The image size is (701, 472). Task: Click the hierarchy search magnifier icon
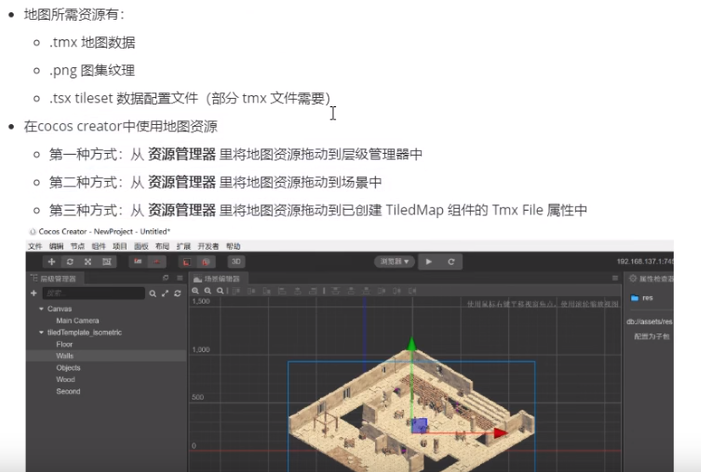153,294
